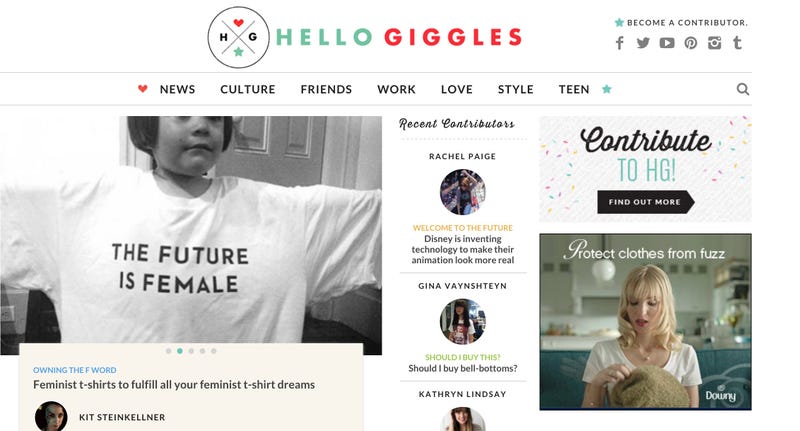The image size is (800, 431).
Task: Open the CULTURE menu item
Action: tap(248, 89)
